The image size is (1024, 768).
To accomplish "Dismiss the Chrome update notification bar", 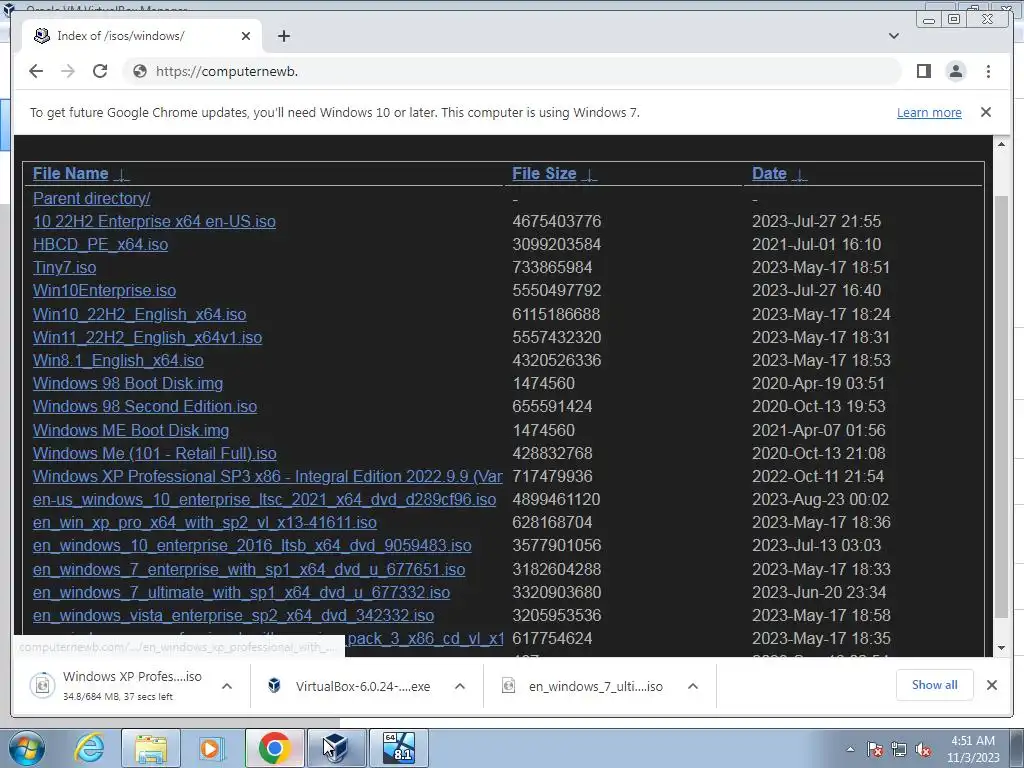I will (x=985, y=112).
